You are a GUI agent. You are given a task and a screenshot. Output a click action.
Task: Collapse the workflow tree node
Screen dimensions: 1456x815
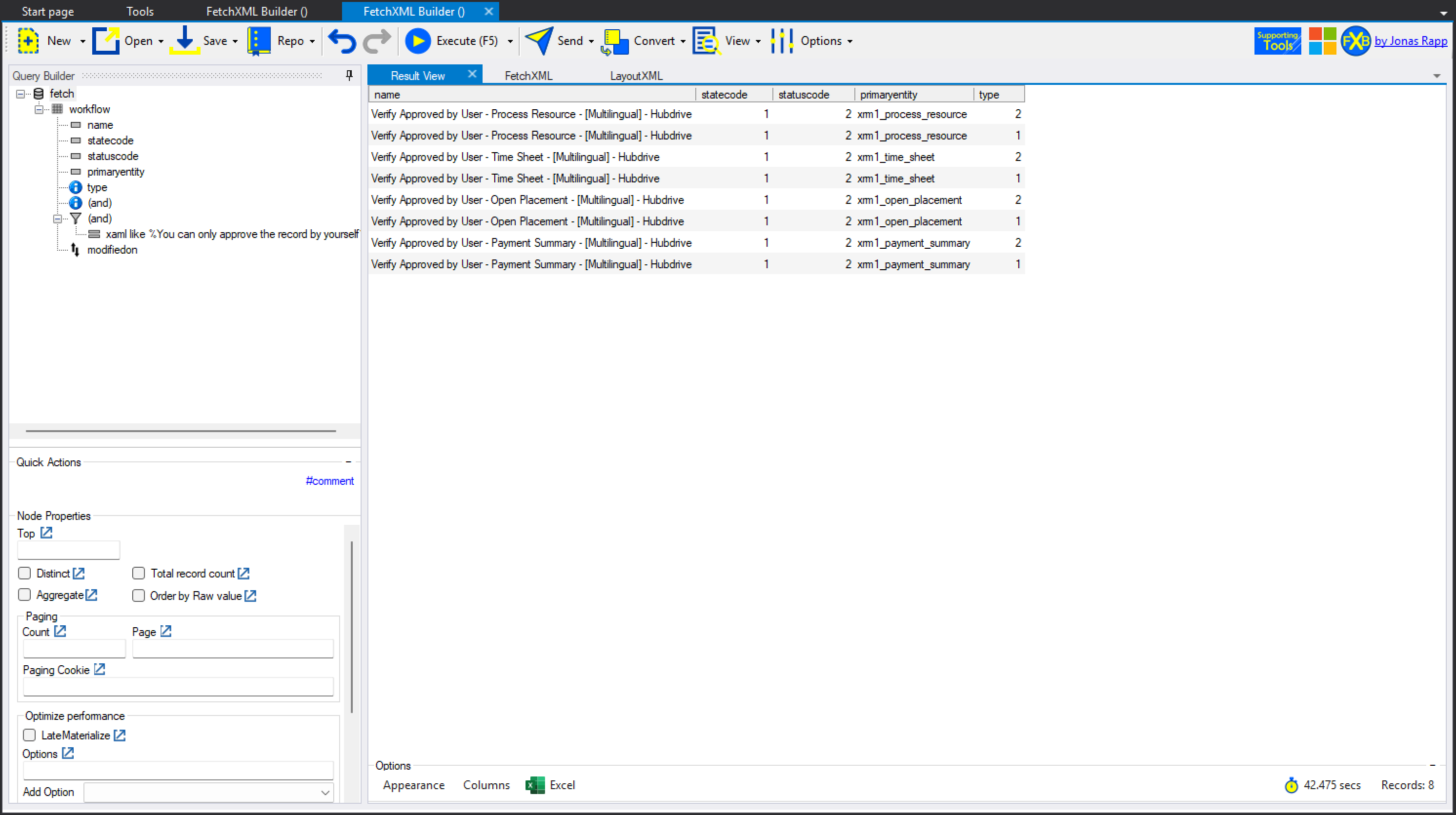(39, 109)
